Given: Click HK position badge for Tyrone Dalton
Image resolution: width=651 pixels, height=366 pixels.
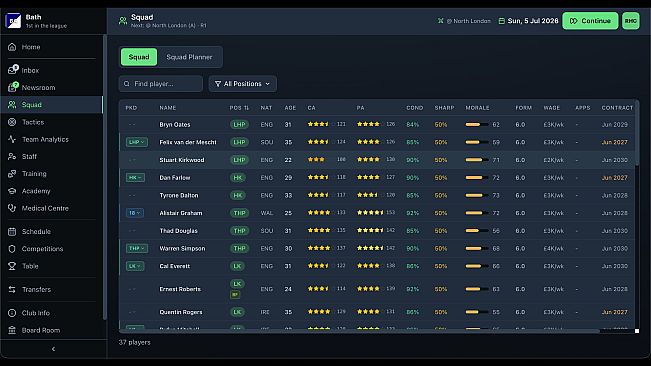Looking at the screenshot, I should 237,195.
